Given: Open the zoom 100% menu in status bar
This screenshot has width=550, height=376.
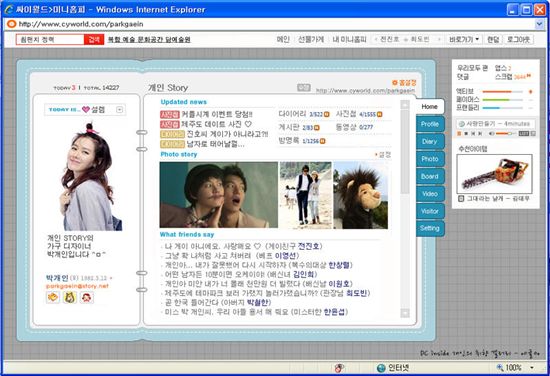Looking at the screenshot, I should 532,368.
